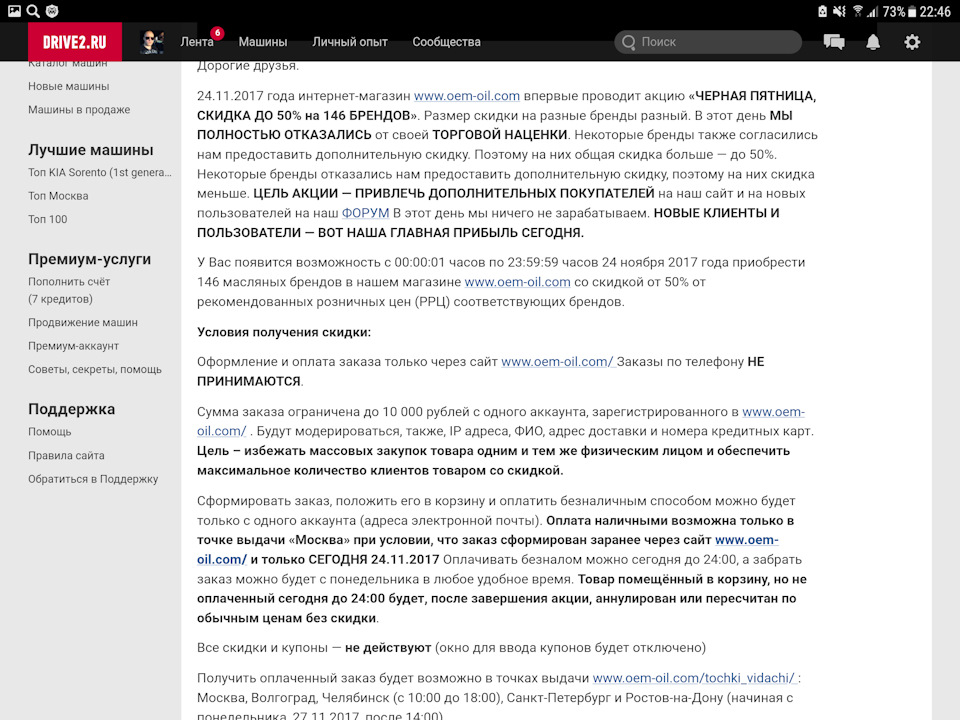
Task: Open Продвижение машин link
Action: click(83, 323)
